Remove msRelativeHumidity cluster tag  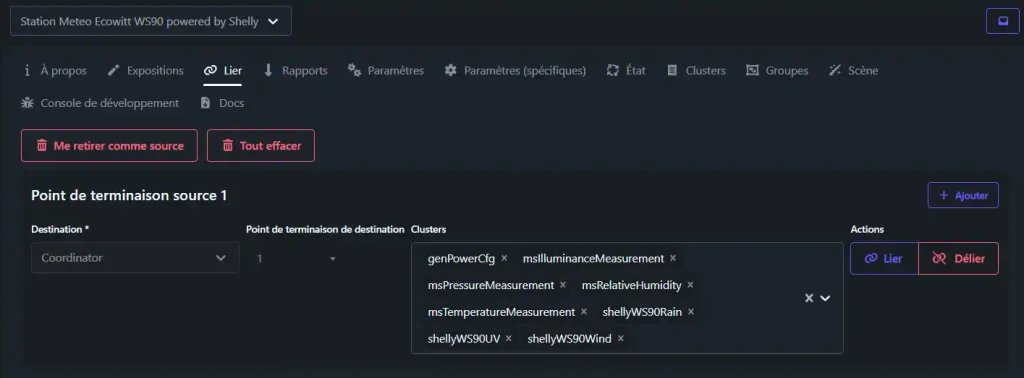pos(690,285)
